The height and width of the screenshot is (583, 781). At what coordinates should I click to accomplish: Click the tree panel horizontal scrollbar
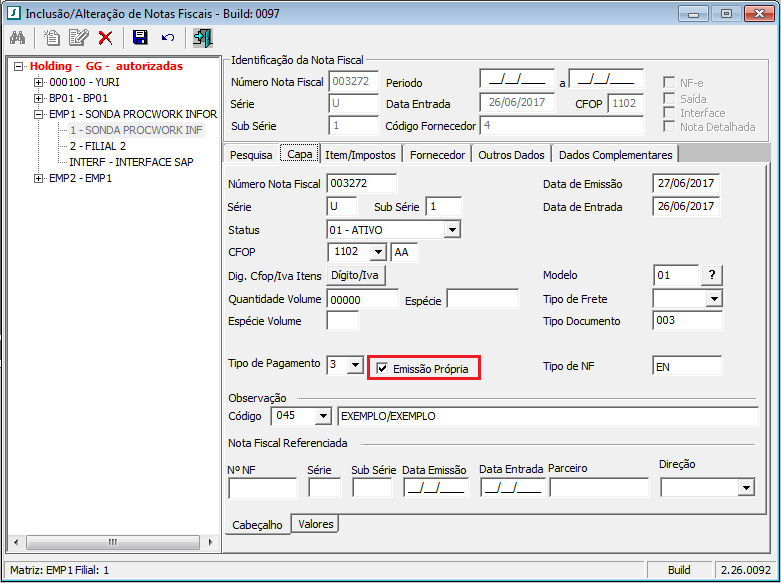pos(110,543)
